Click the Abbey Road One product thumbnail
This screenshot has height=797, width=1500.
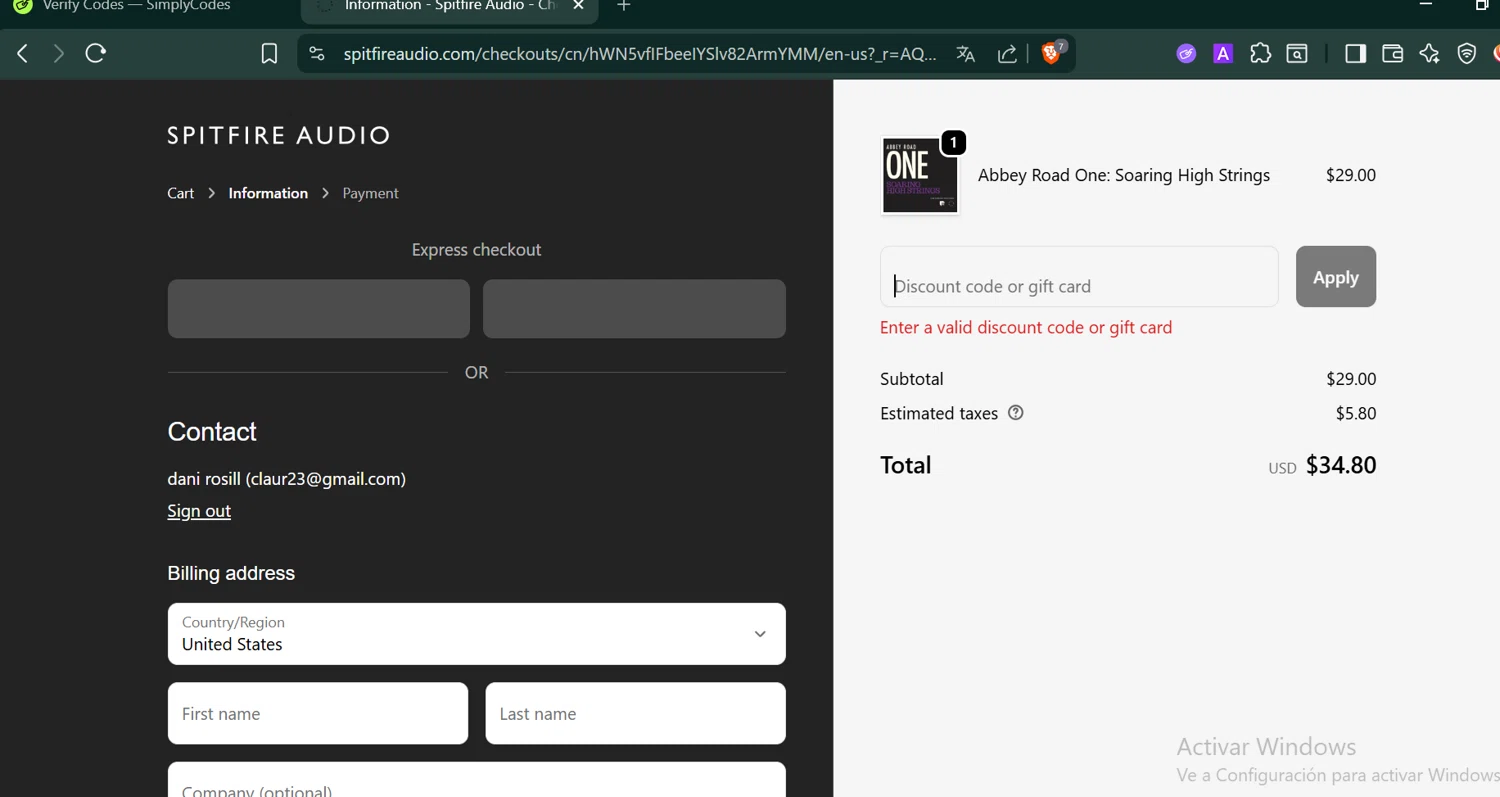pyautogui.click(x=920, y=176)
